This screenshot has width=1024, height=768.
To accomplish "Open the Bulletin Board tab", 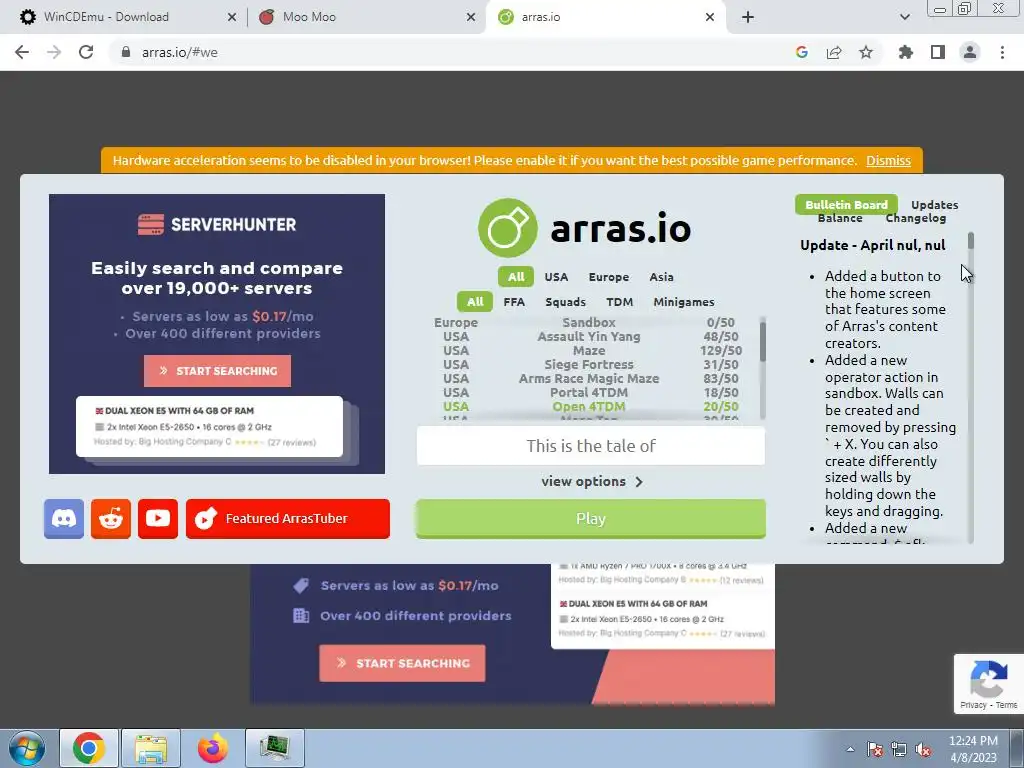I will 846,204.
